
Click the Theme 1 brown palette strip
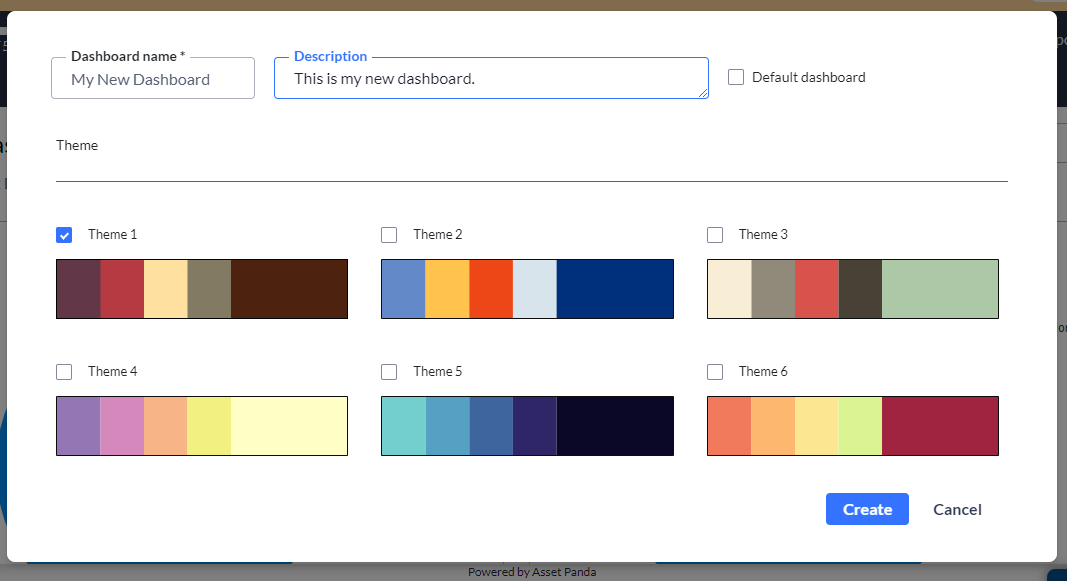[289, 289]
